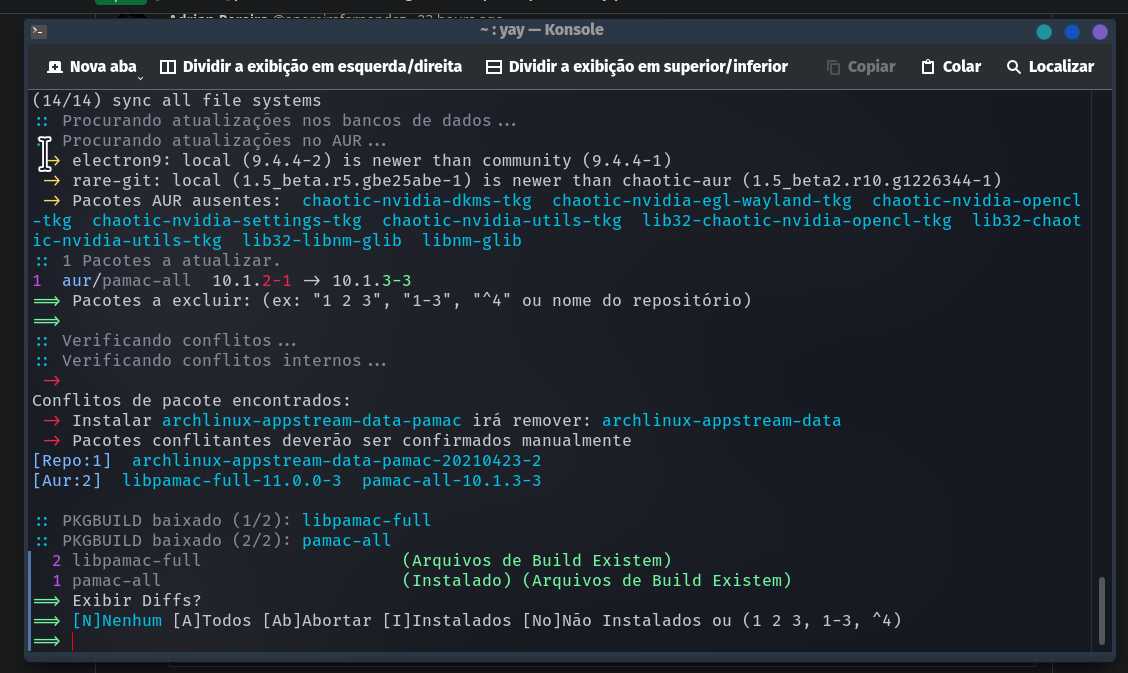Click aur/pamac-all in the update list
1128x673 pixels.
click(x=126, y=280)
